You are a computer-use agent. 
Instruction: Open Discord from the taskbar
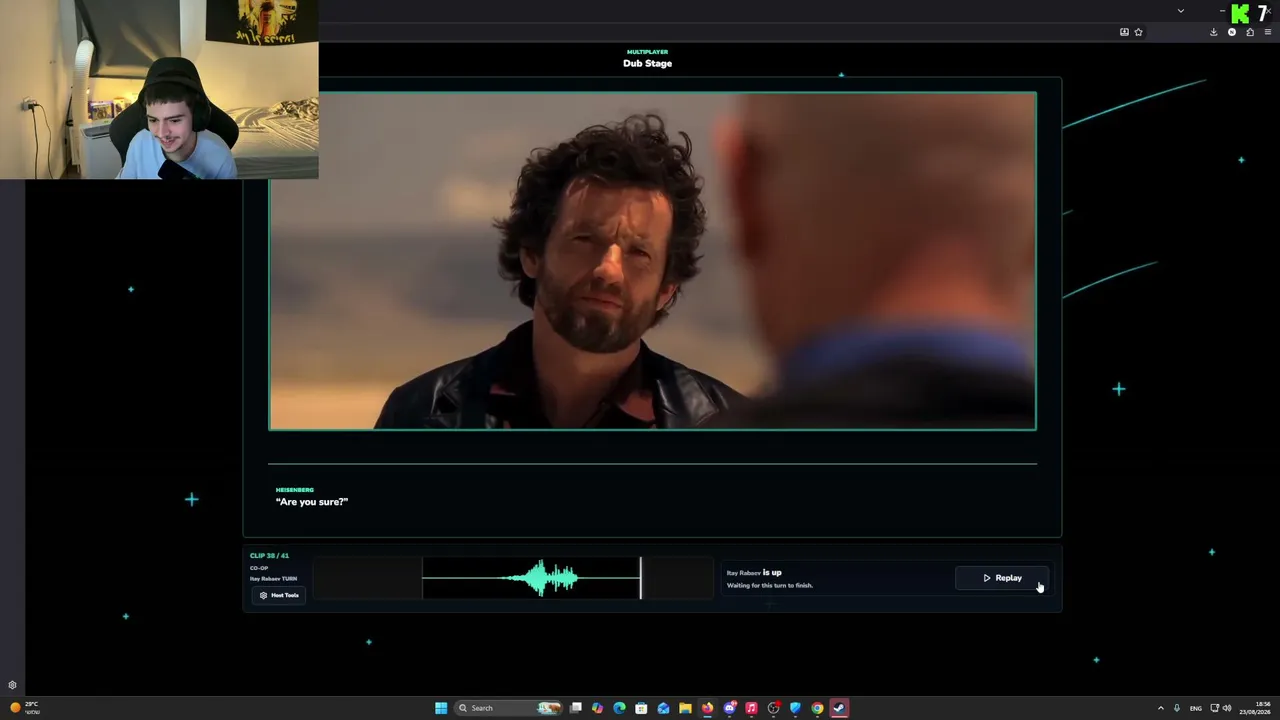click(730, 708)
